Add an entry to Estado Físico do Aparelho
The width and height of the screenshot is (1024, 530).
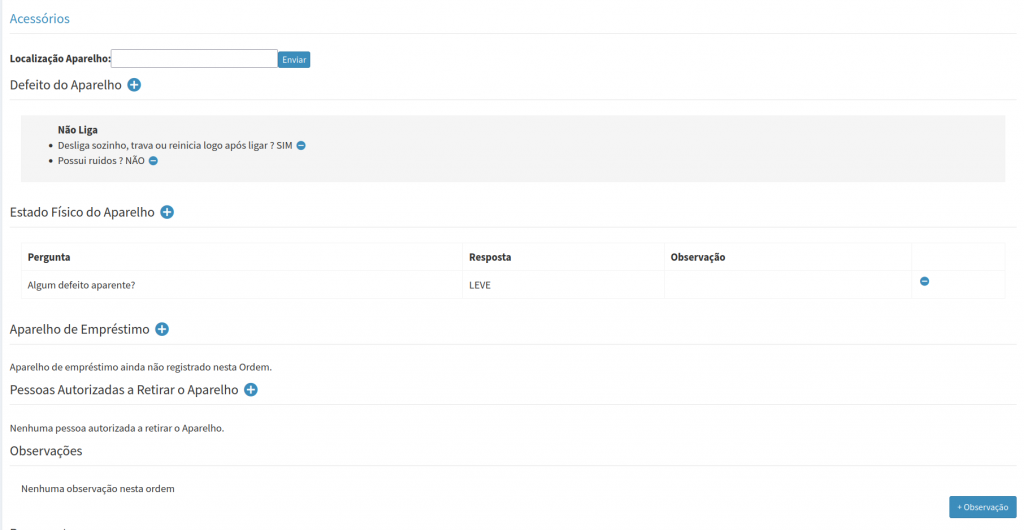pyautogui.click(x=167, y=212)
